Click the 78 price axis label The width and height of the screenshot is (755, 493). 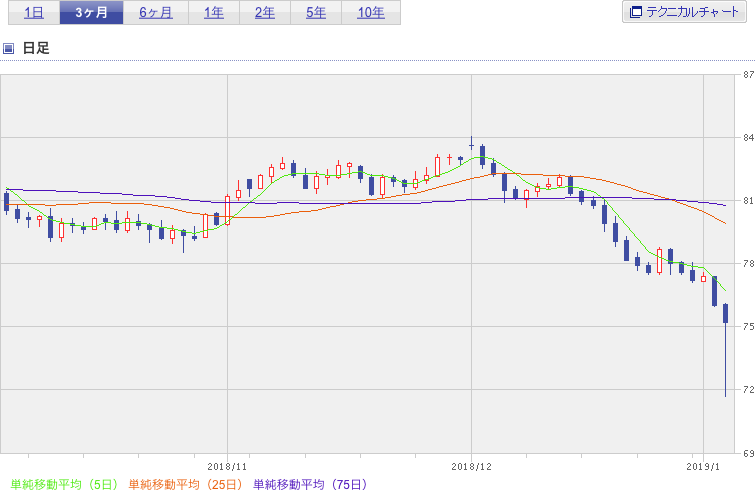click(748, 264)
